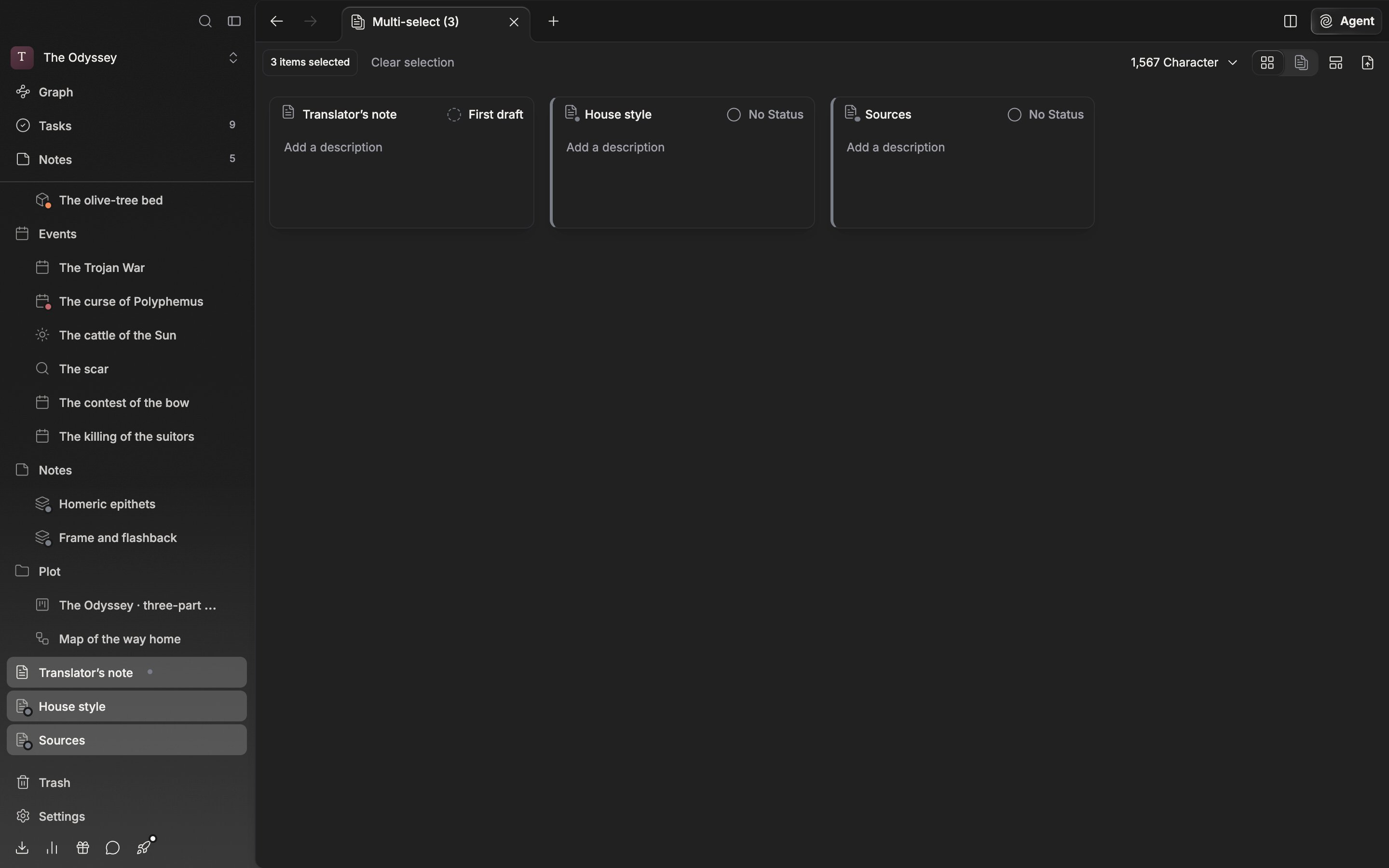Open The cattle of the Sun item
The width and height of the screenshot is (1389, 868).
[x=126, y=335]
